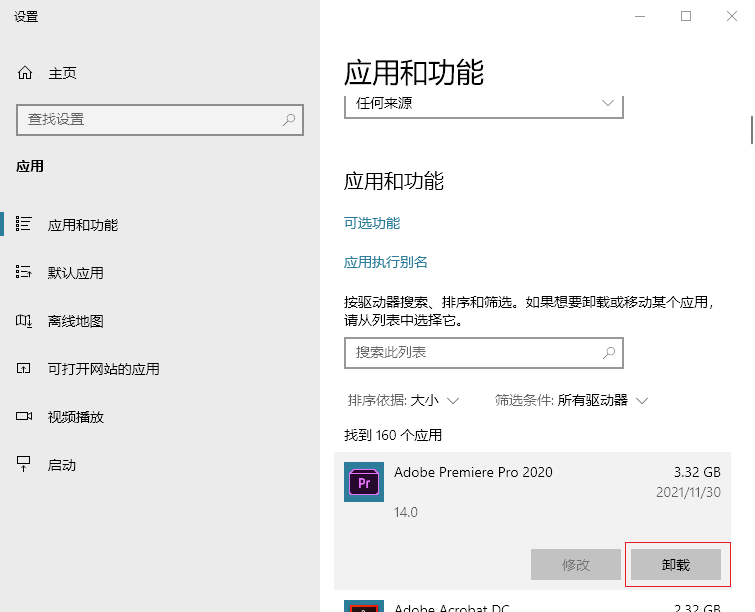Viewport: 755px width, 612px height.
Task: Click the magnifier in 搜索此列表 box
Action: click(x=609, y=353)
